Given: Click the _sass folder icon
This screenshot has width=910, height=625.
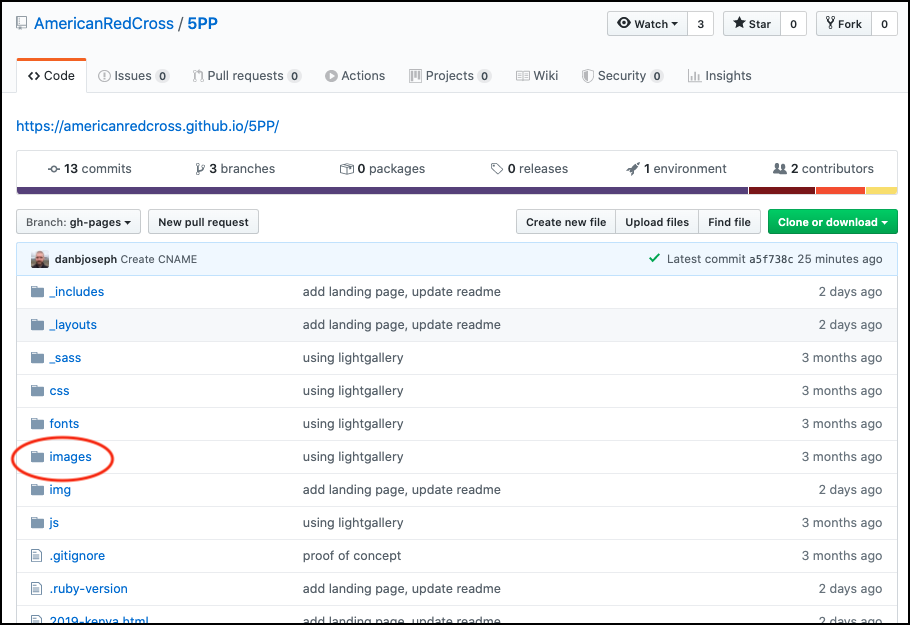Looking at the screenshot, I should tap(38, 357).
